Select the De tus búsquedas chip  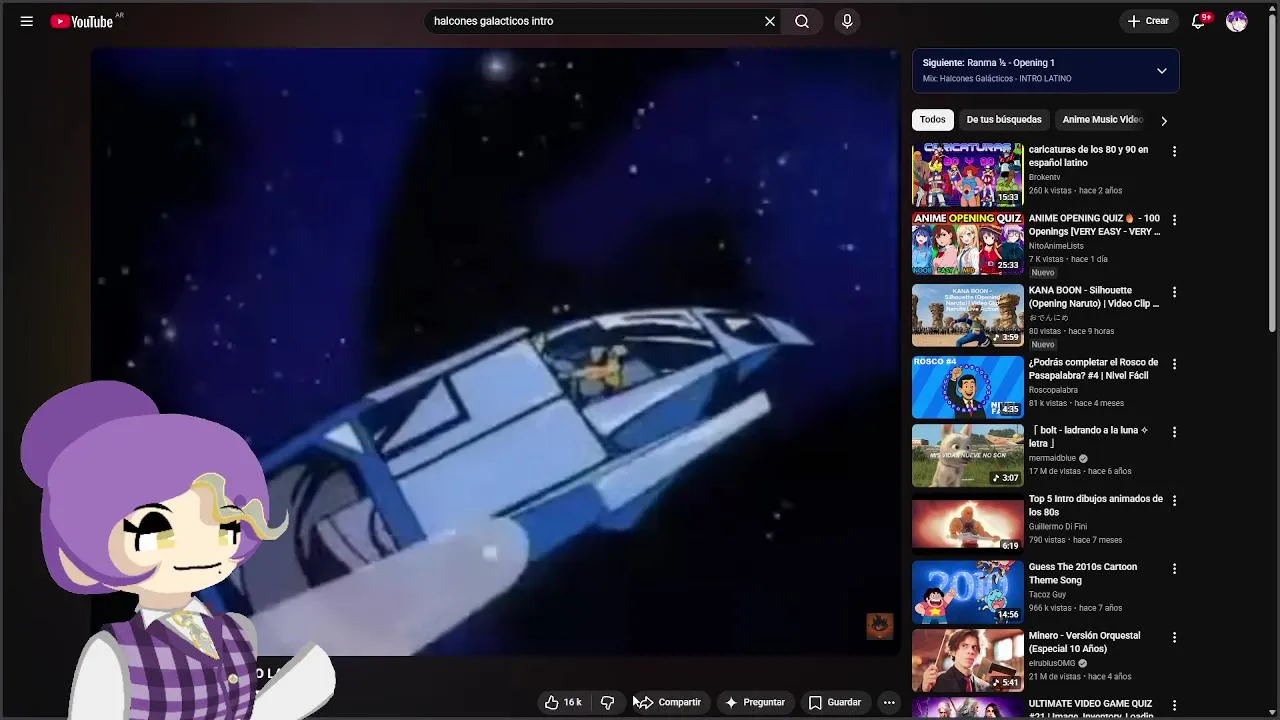(x=1004, y=120)
